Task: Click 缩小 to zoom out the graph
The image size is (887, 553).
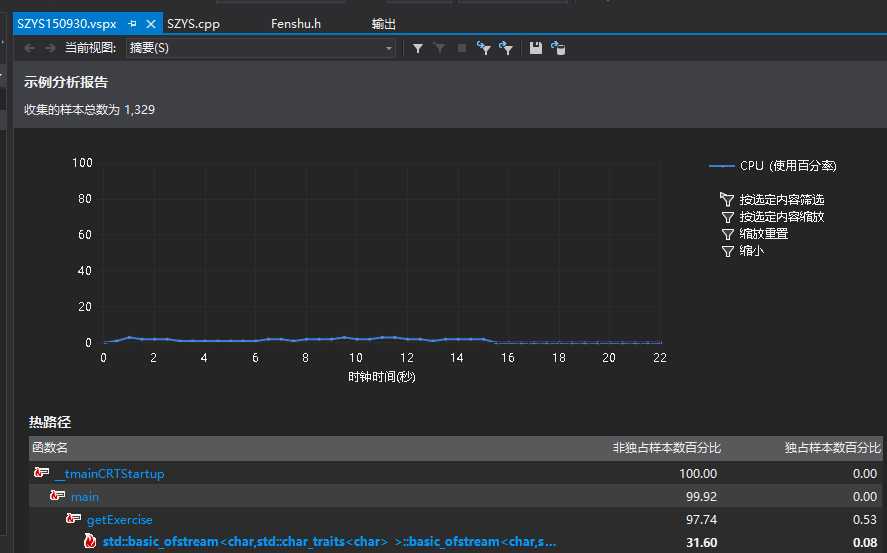Action: click(751, 251)
